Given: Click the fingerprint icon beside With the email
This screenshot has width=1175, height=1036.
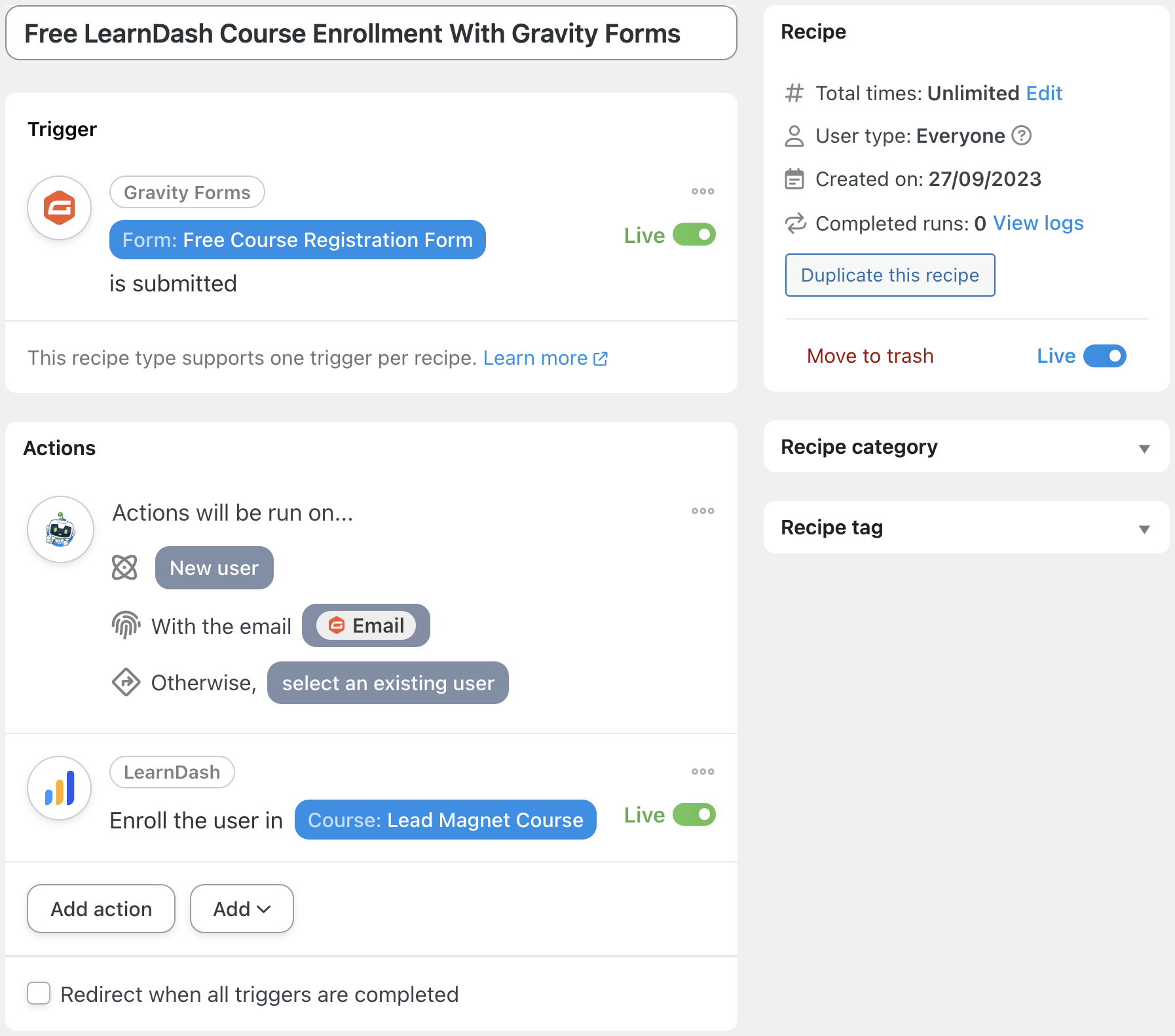Looking at the screenshot, I should coord(126,625).
